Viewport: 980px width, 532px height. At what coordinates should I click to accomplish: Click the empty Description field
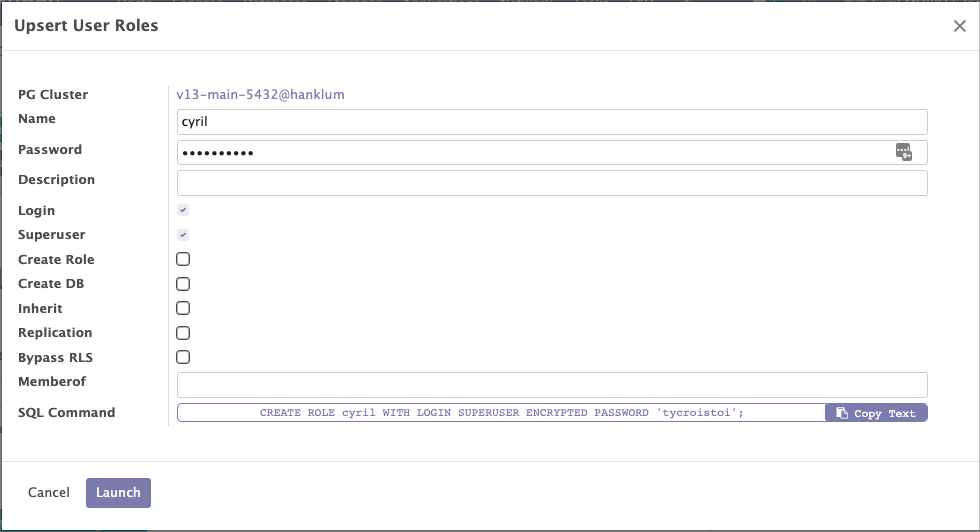pos(552,183)
